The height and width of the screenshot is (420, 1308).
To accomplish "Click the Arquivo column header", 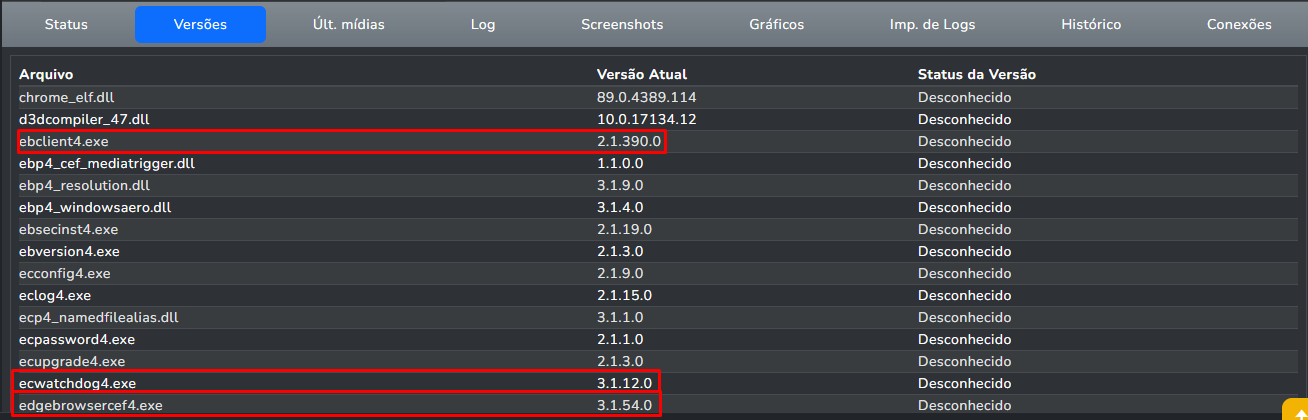I will click(46, 75).
